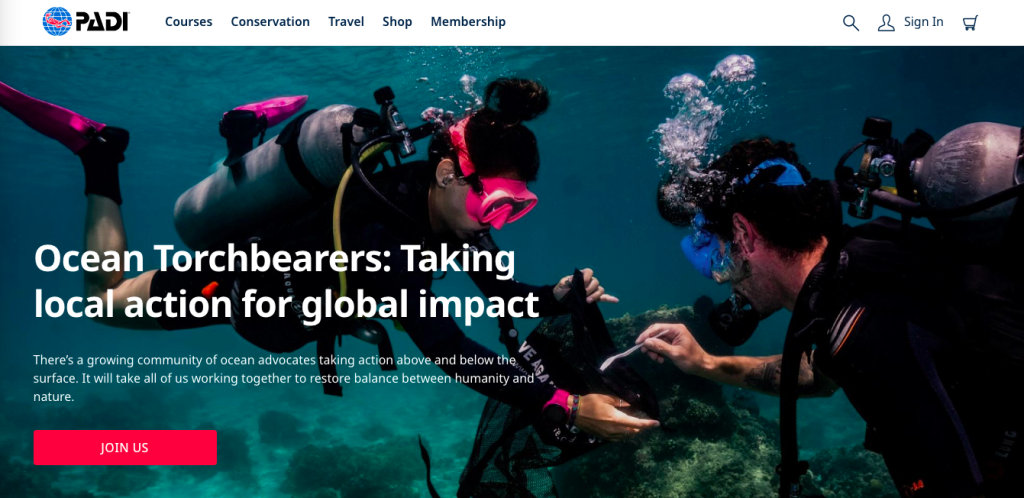The width and height of the screenshot is (1024, 498).
Task: Click the user account silhouette icon
Action: (886, 23)
